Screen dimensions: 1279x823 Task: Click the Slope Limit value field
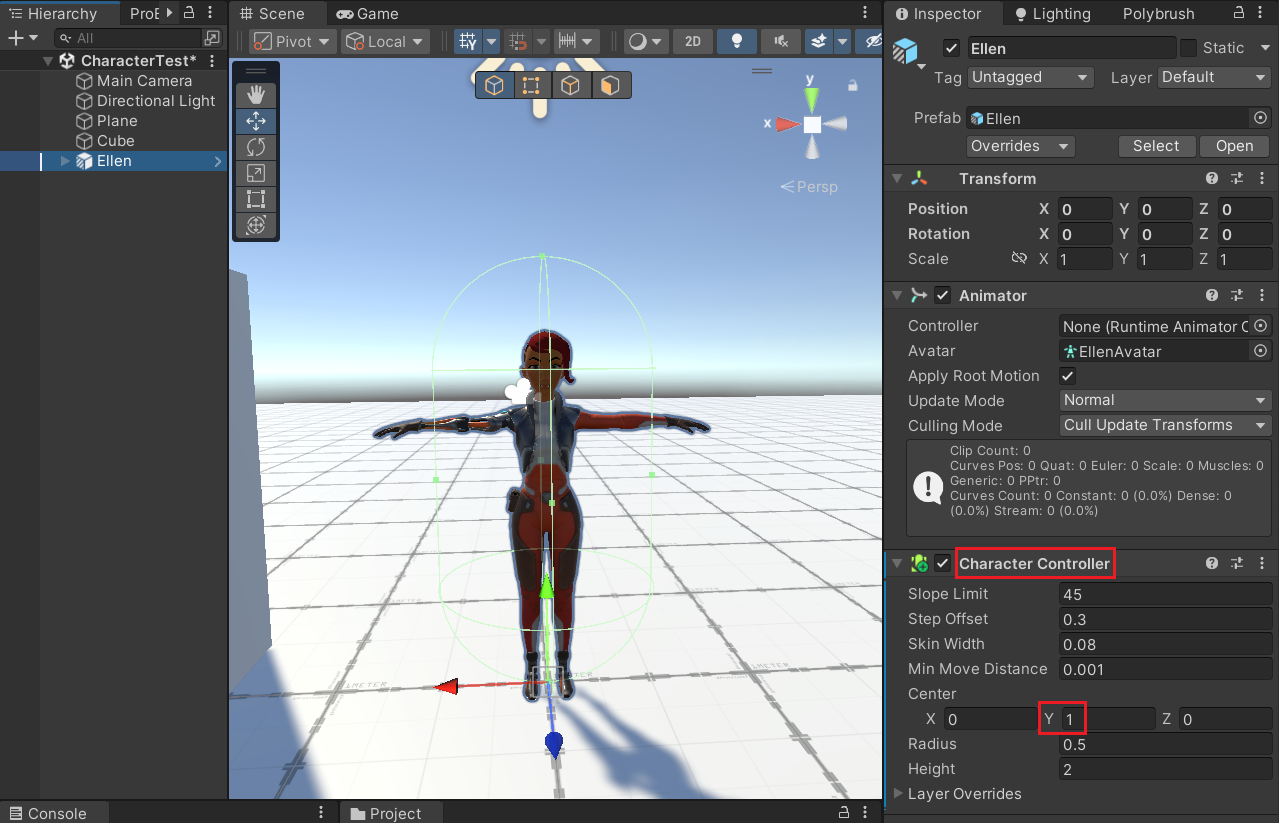tap(1166, 594)
